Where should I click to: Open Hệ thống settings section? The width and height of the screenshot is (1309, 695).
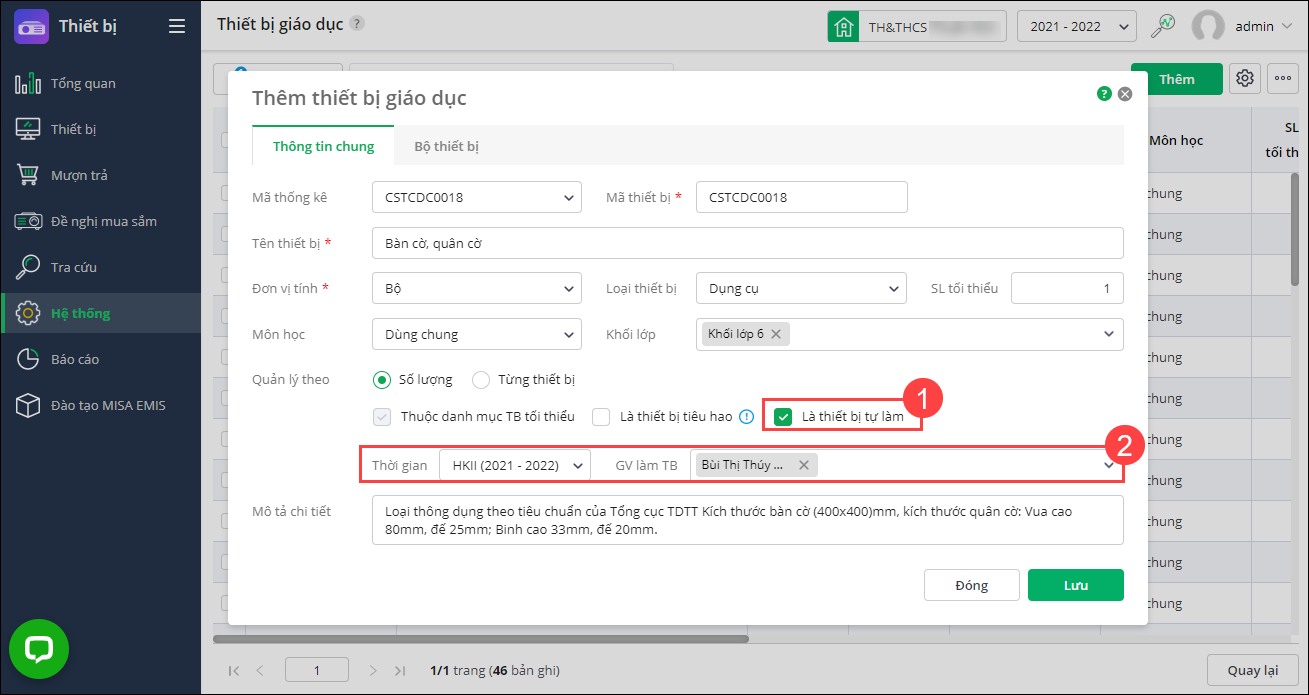[100, 313]
